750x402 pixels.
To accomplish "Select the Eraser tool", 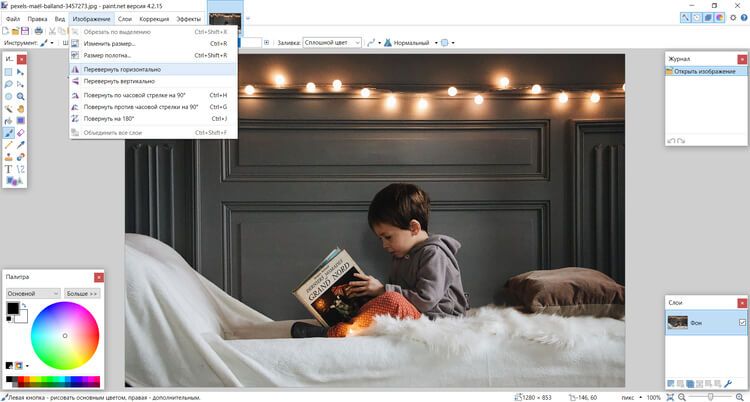I will [21, 133].
